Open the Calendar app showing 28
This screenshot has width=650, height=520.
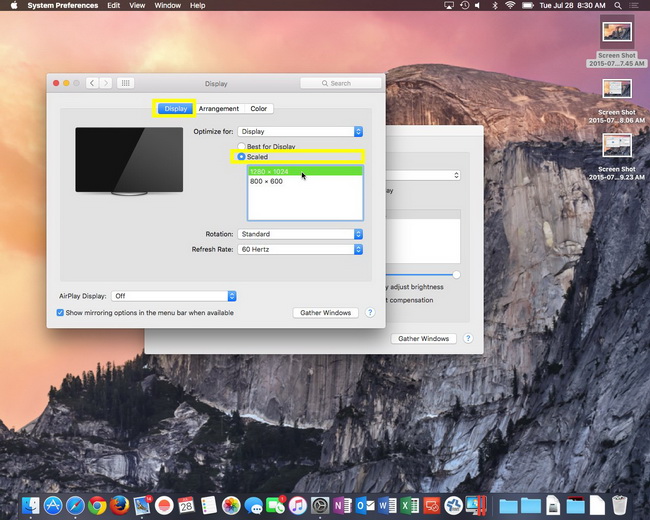pos(186,505)
